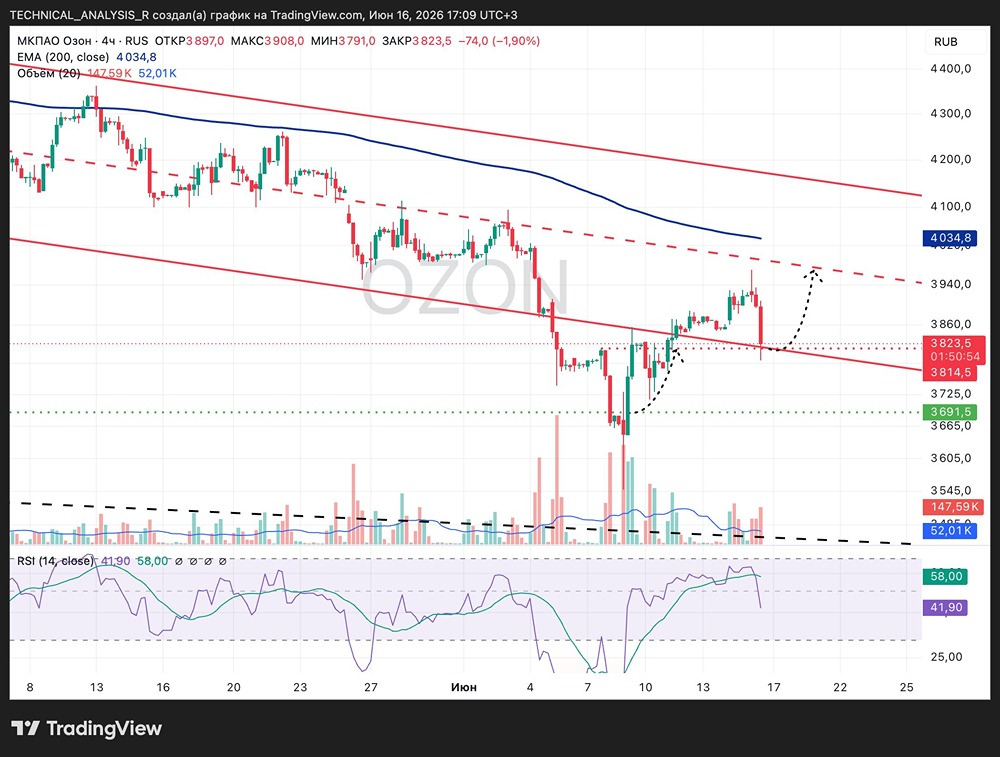
Task: Click the 3860,0 price axis label
Action: pyautogui.click(x=951, y=325)
